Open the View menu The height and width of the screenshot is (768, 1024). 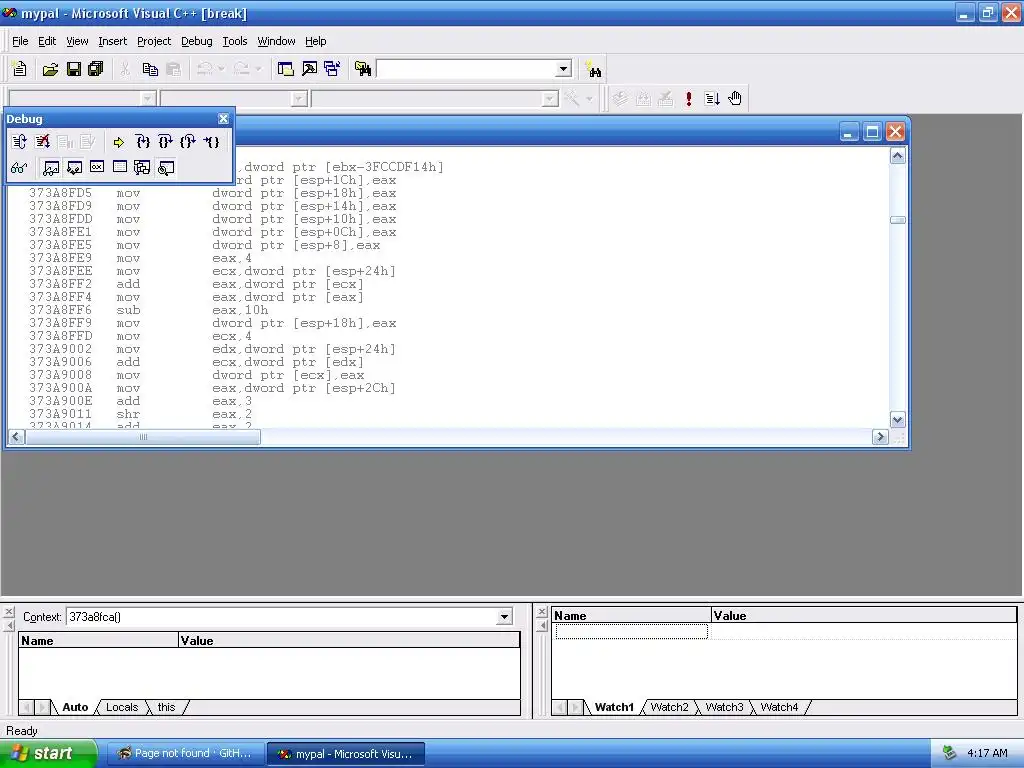click(77, 41)
